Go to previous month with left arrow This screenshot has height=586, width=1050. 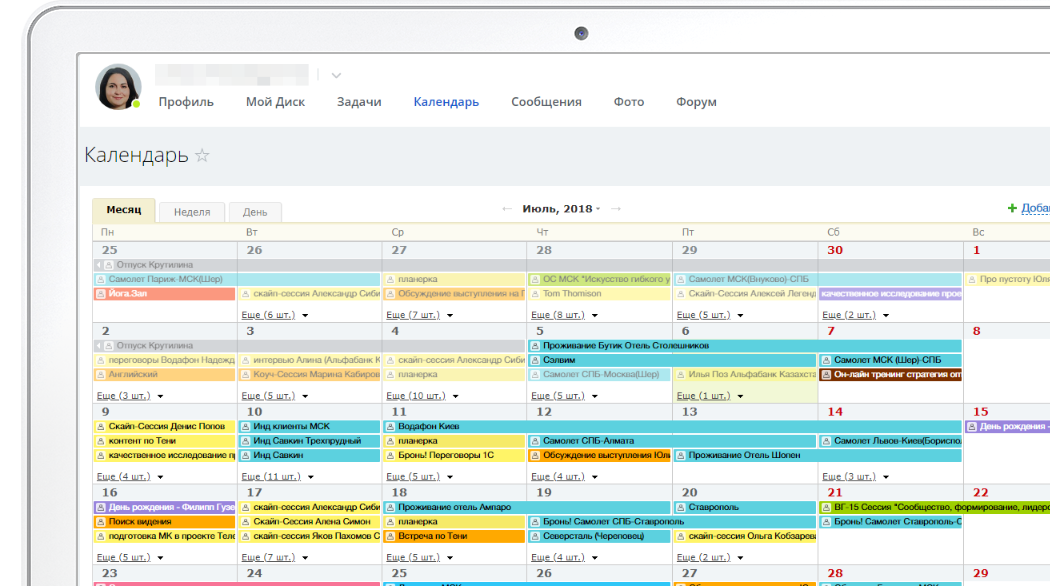point(507,209)
